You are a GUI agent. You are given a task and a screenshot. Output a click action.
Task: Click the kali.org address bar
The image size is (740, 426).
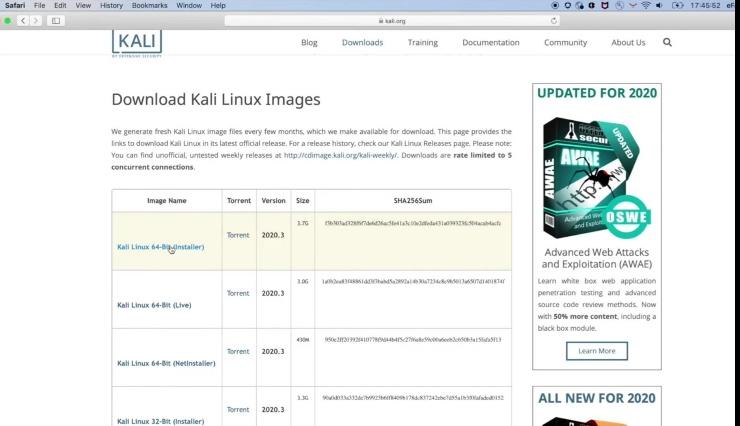coord(392,21)
